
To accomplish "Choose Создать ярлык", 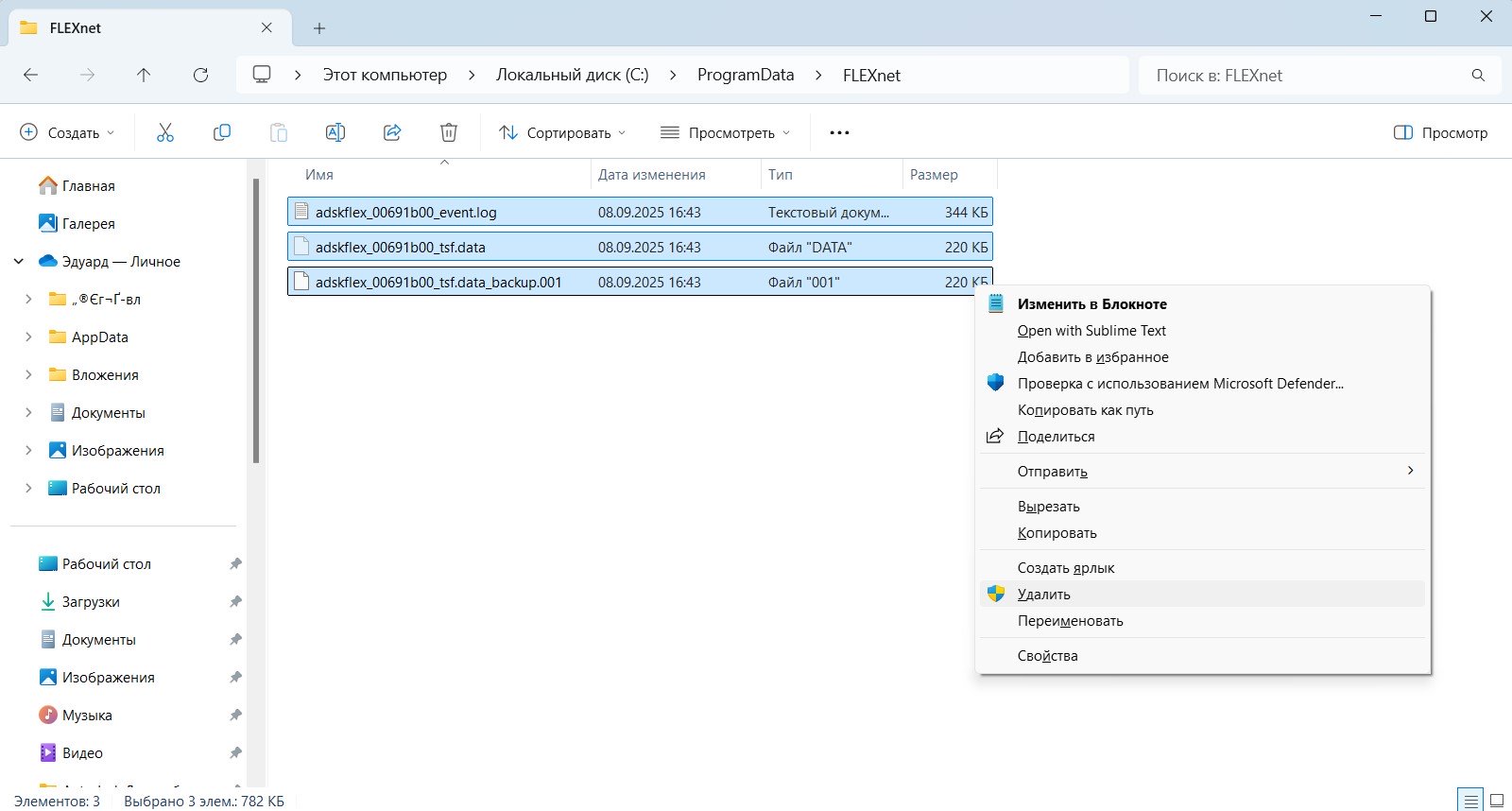I will [1203, 567].
